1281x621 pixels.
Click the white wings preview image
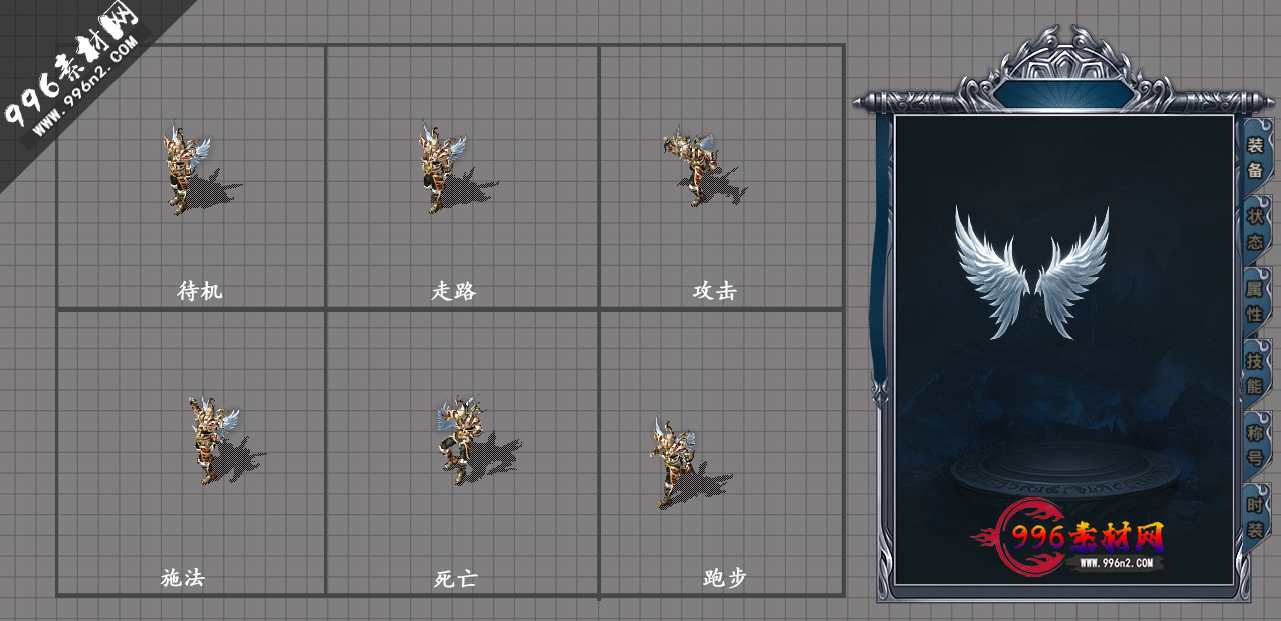pos(1032,273)
